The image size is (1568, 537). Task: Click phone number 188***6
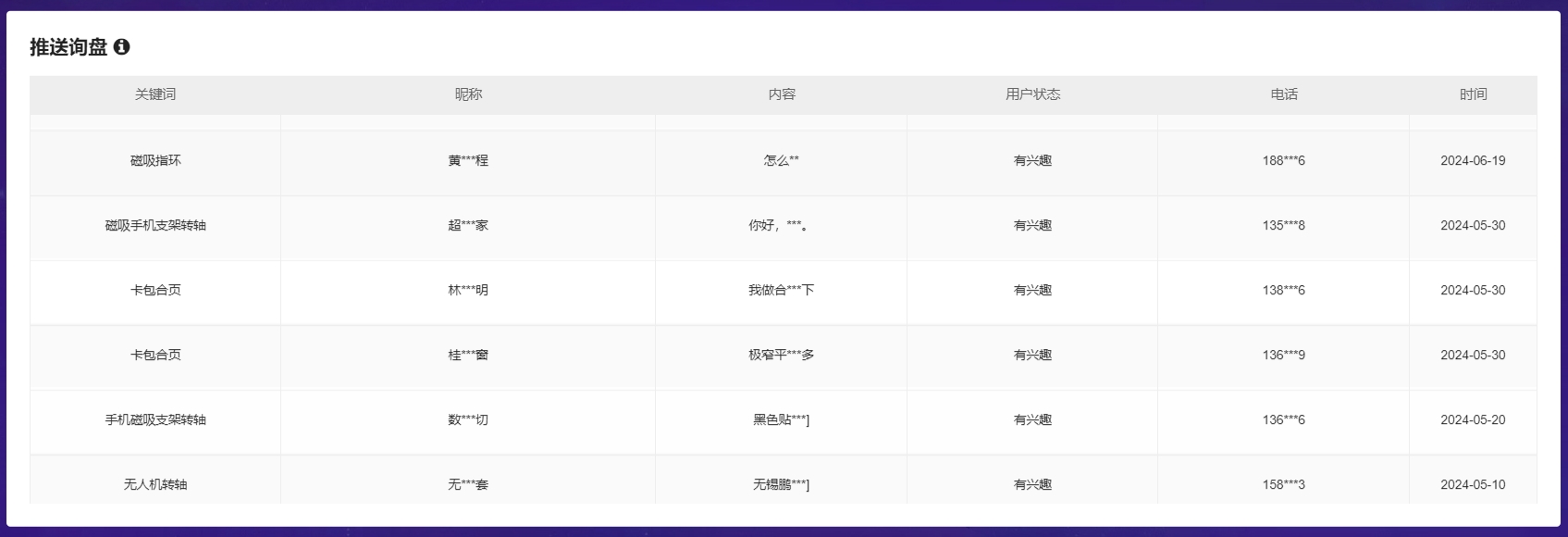[x=1283, y=161]
